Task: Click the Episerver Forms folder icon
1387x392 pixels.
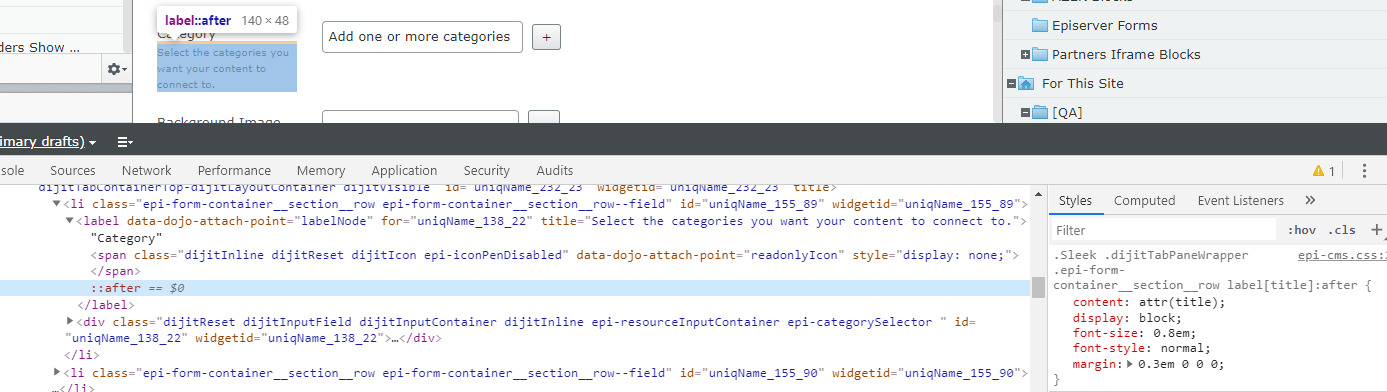Action: click(1039, 25)
